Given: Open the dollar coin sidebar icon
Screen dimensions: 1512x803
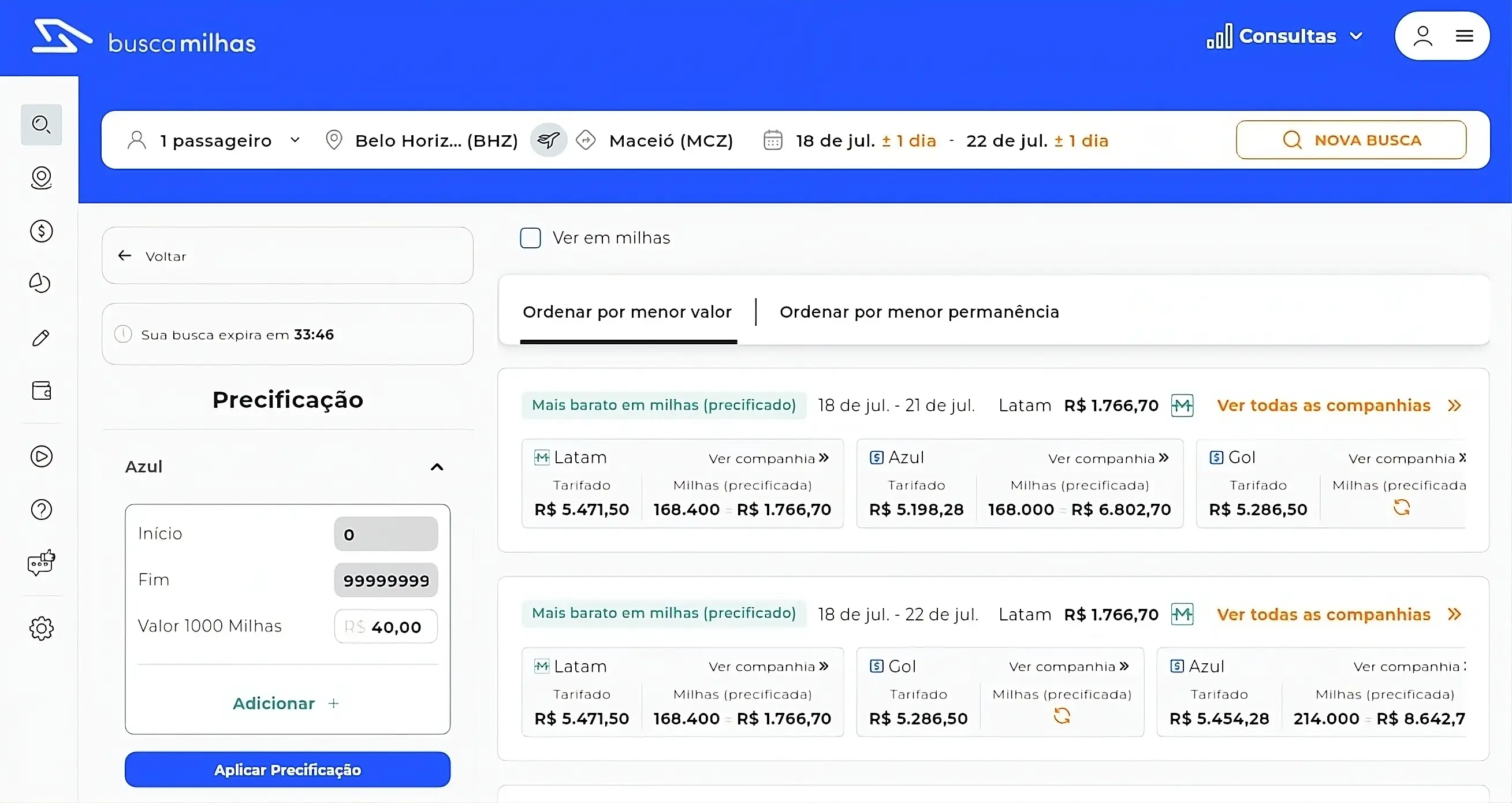Looking at the screenshot, I should point(41,231).
